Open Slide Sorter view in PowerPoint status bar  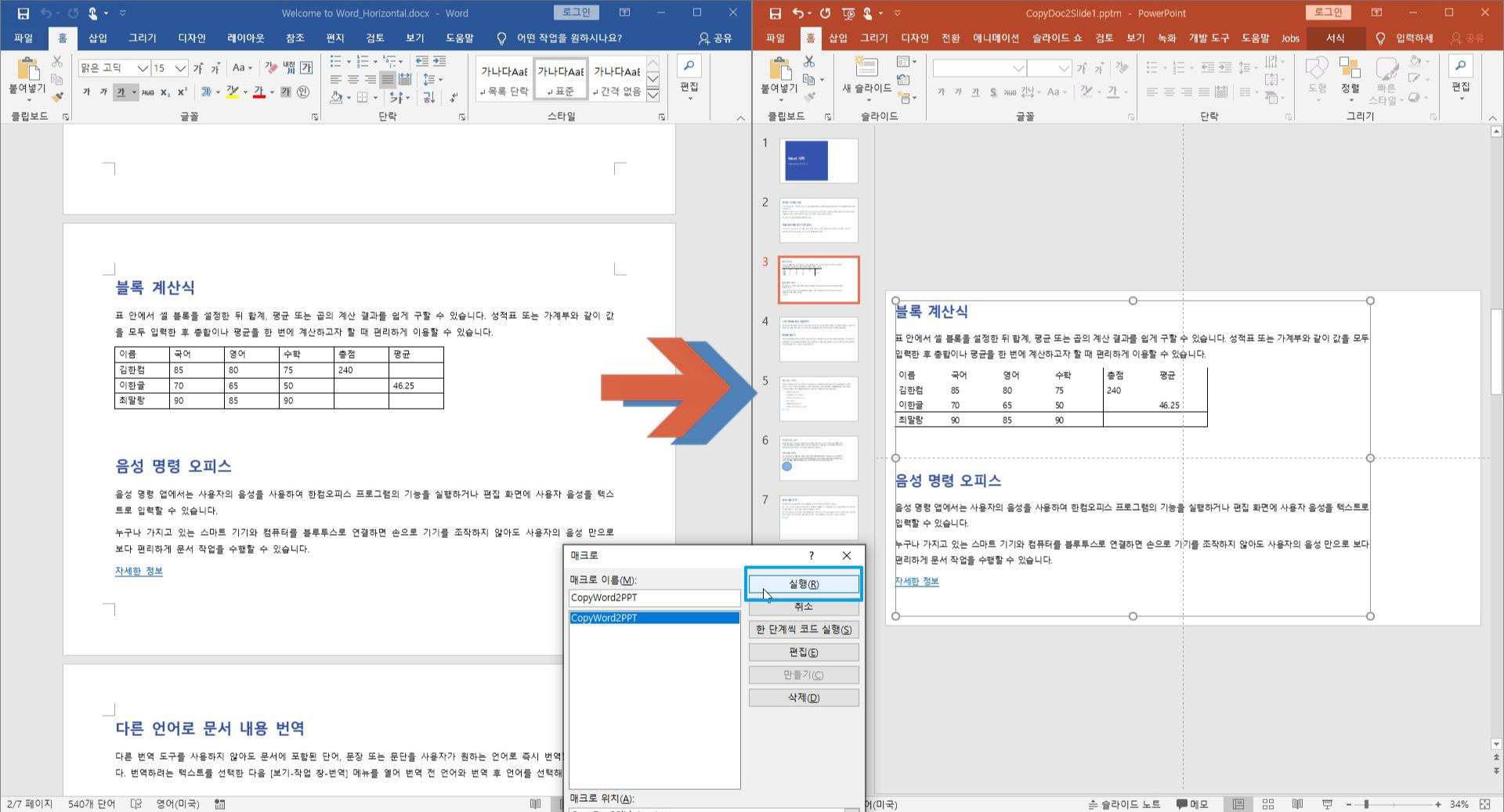tap(1268, 804)
